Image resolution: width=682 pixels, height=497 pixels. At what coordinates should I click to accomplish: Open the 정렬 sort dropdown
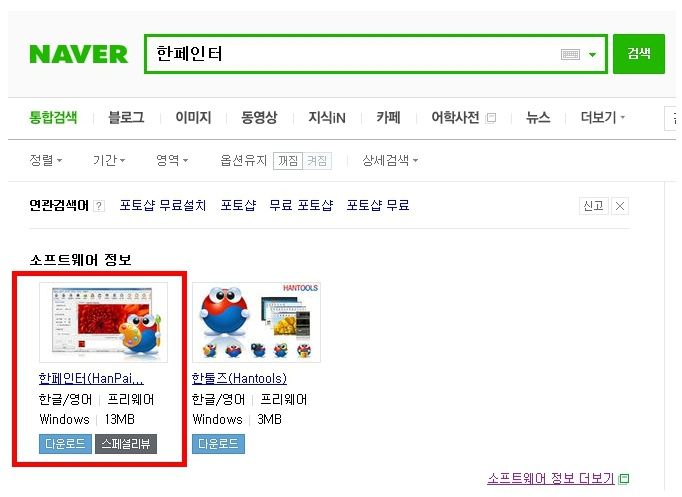[46, 160]
